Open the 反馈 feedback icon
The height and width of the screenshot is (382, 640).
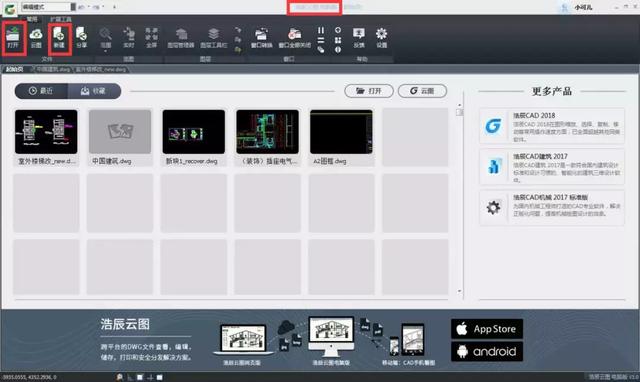(359, 38)
